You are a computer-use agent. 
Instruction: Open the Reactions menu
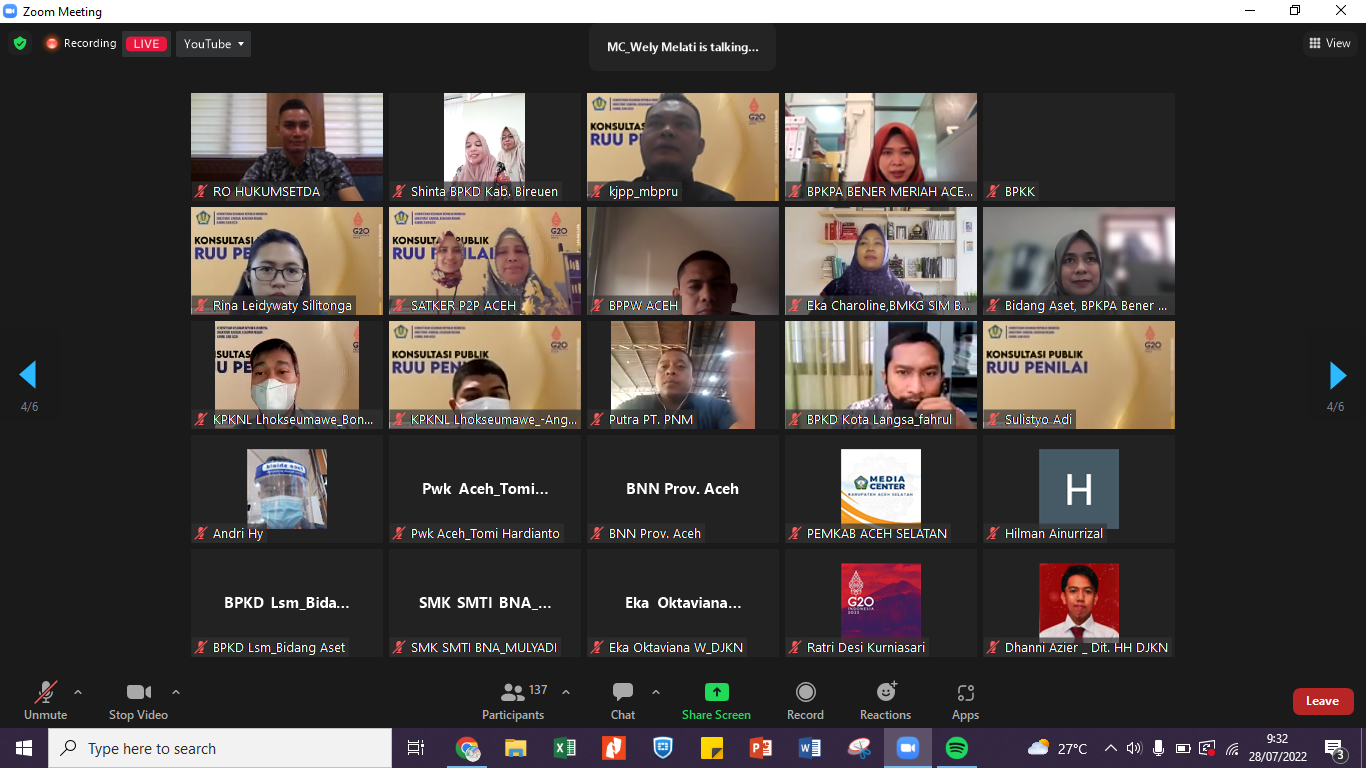[885, 700]
